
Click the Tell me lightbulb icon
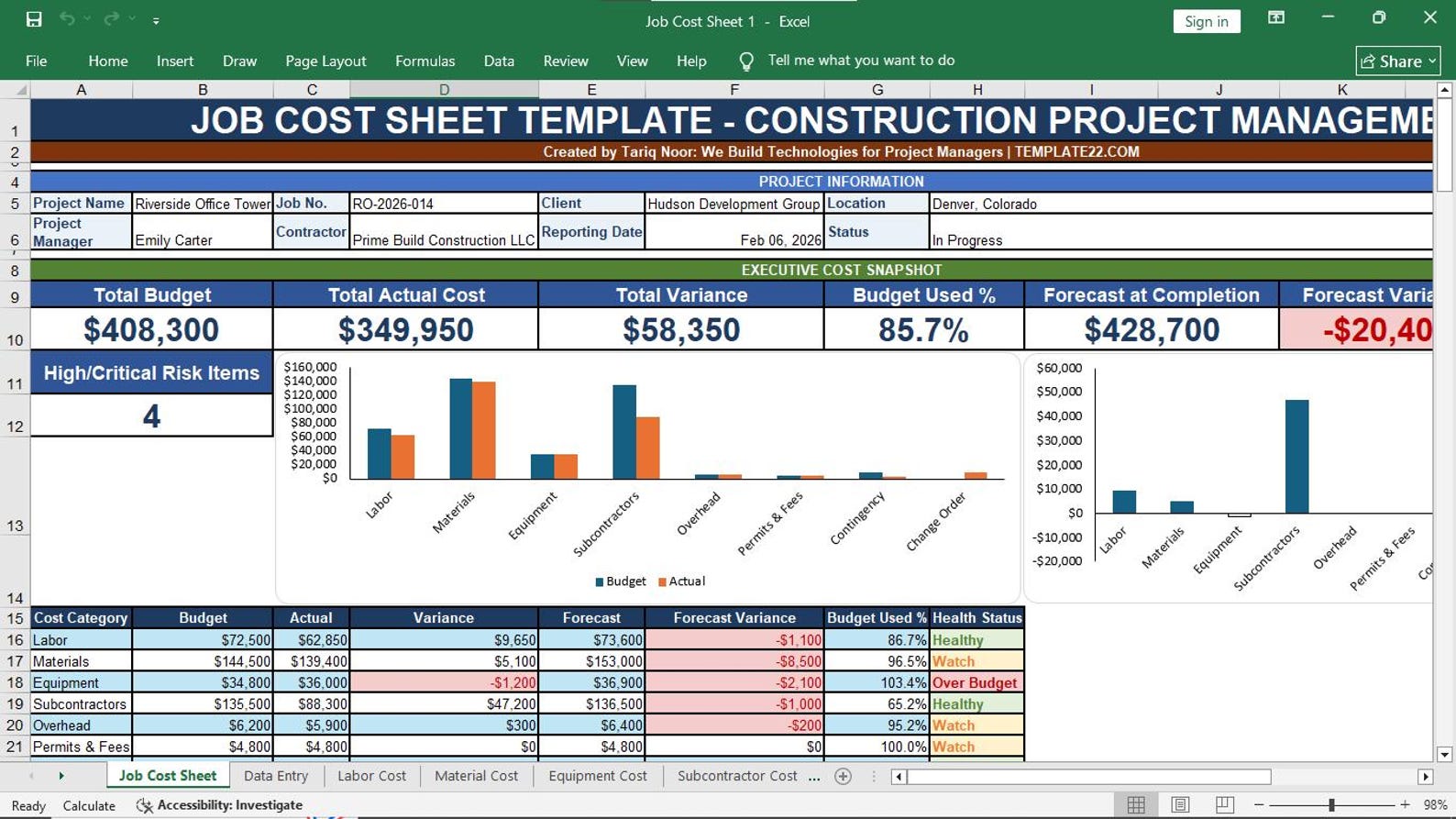coord(746,61)
